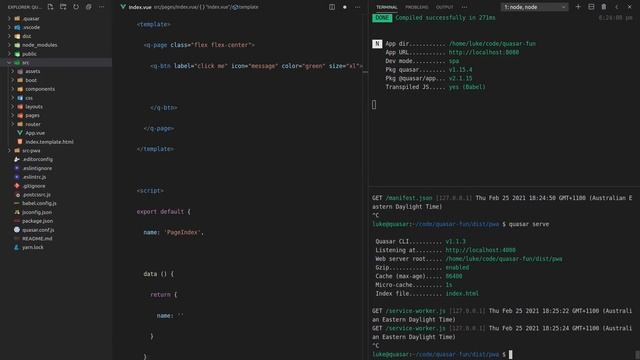Switch to the PROBLEMS tab
Screen dimensions: 640x360
[417, 7]
